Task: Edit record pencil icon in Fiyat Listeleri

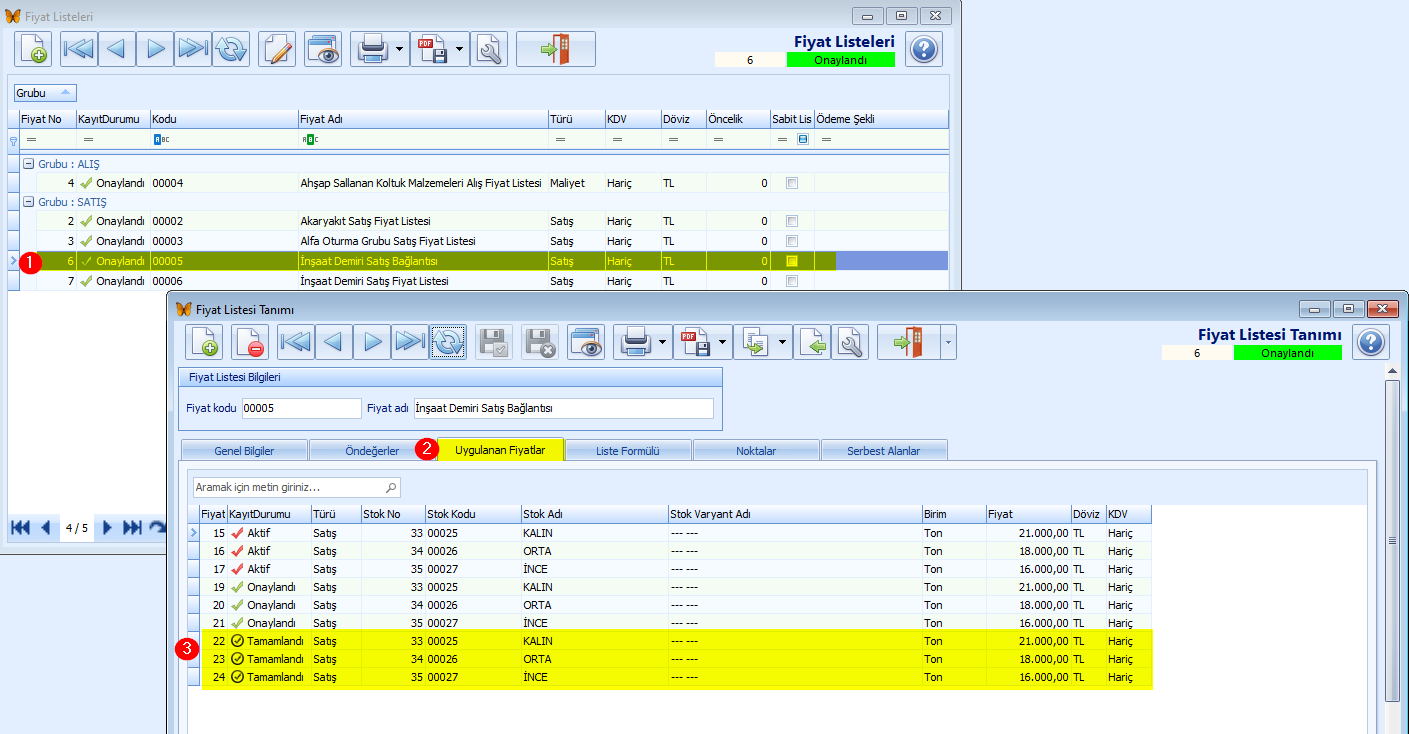Action: 277,49
